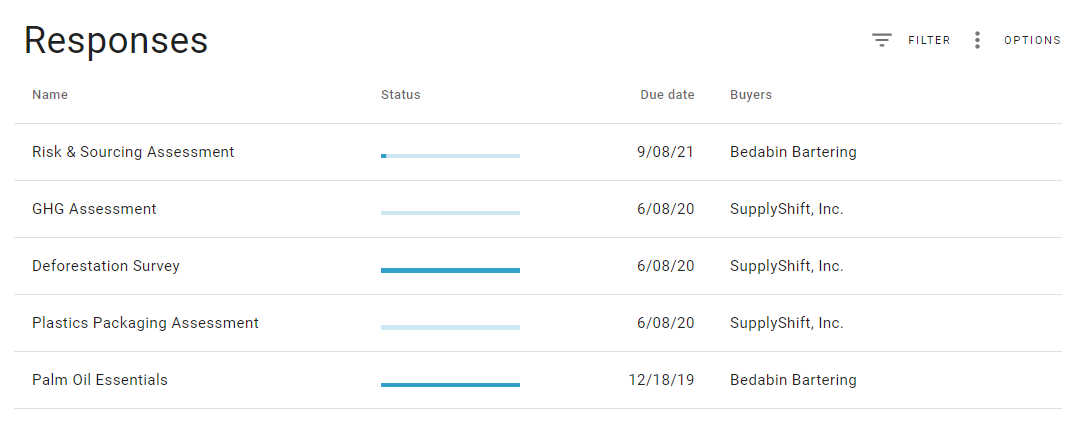Click the Deforestation Survey full progress bar
Viewport: 1086px width, 432px height.
450,270
